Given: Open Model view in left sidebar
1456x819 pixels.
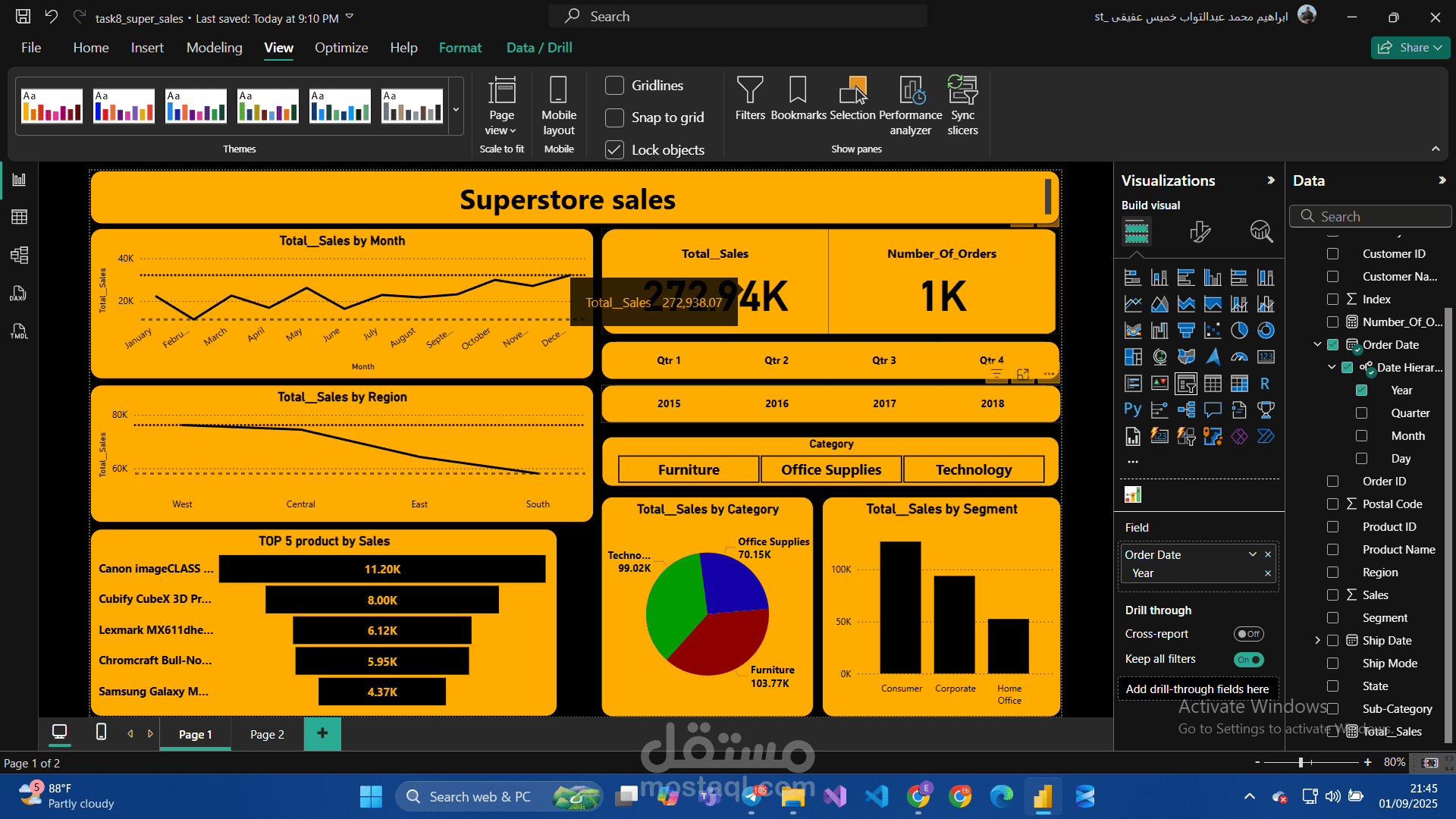Looking at the screenshot, I should [x=19, y=255].
